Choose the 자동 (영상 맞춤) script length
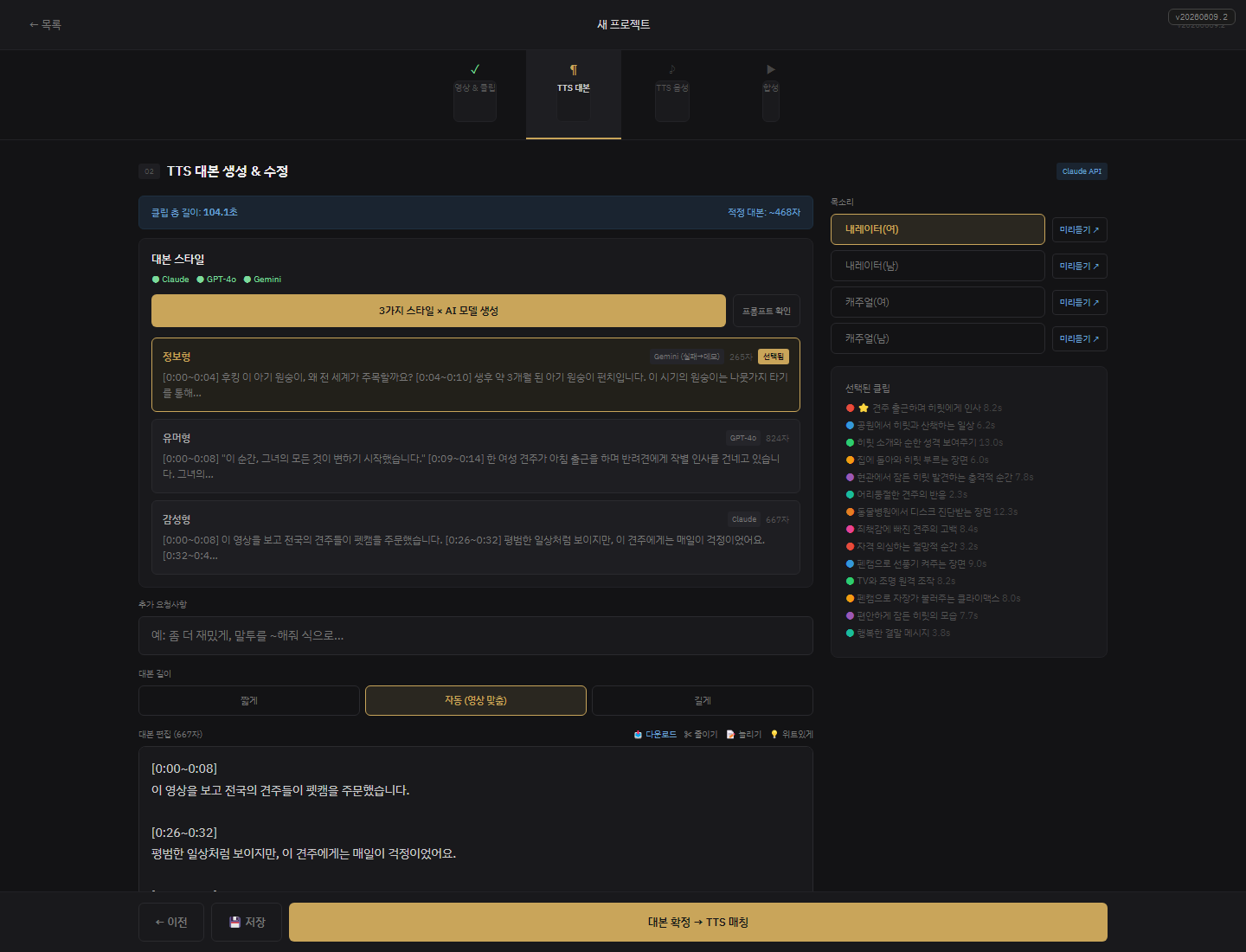 point(476,700)
